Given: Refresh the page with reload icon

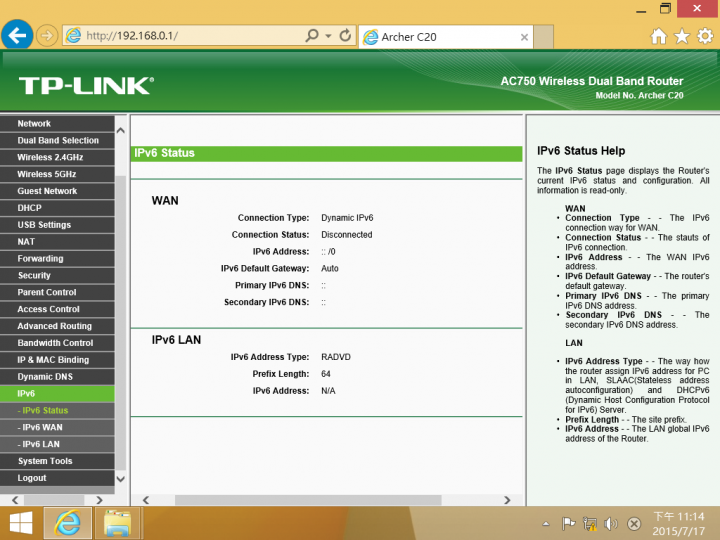Looking at the screenshot, I should [x=345, y=35].
